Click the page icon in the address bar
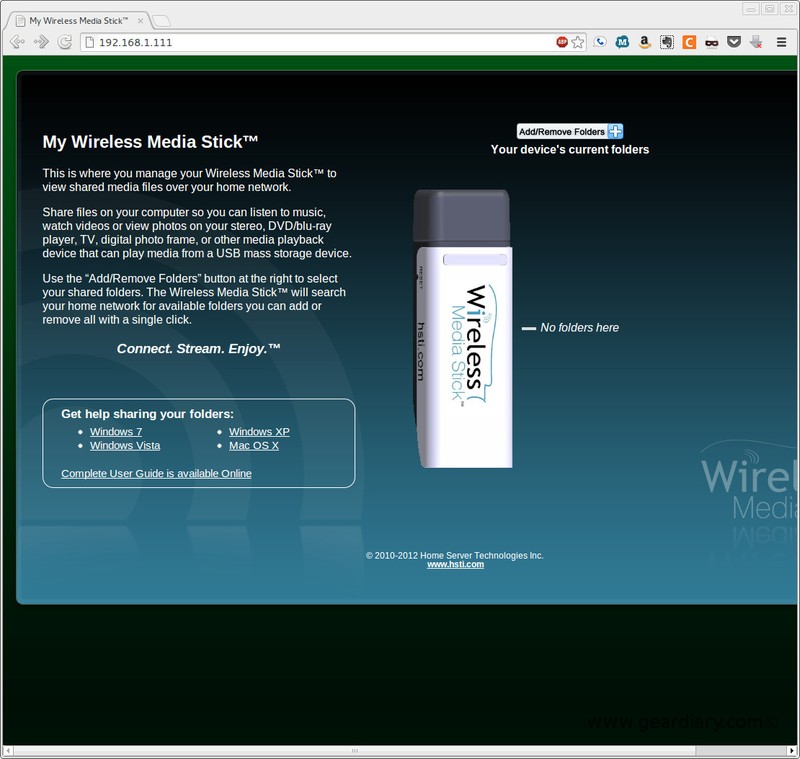This screenshot has height=759, width=800. pyautogui.click(x=90, y=43)
